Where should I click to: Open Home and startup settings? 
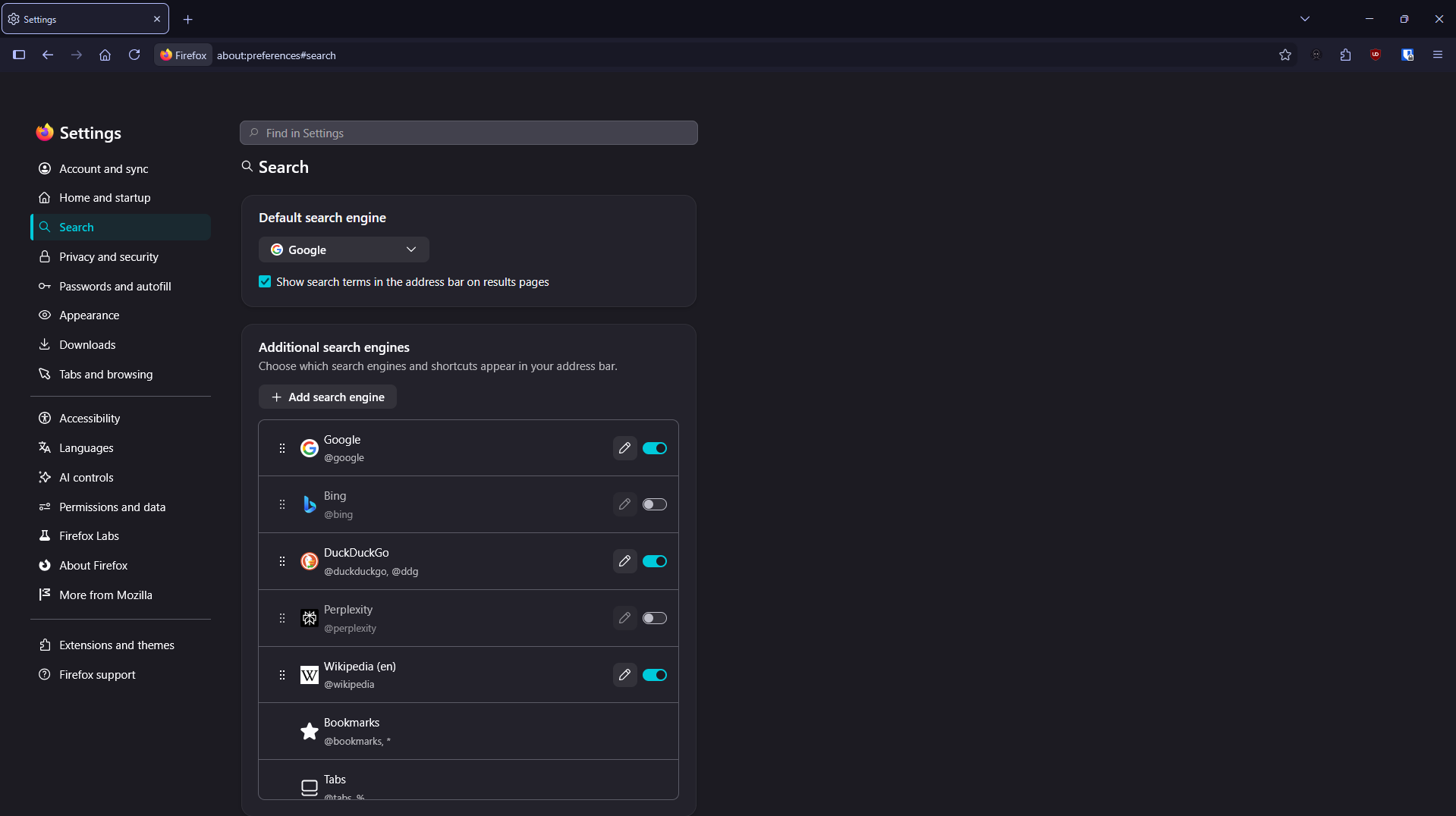coord(121,198)
